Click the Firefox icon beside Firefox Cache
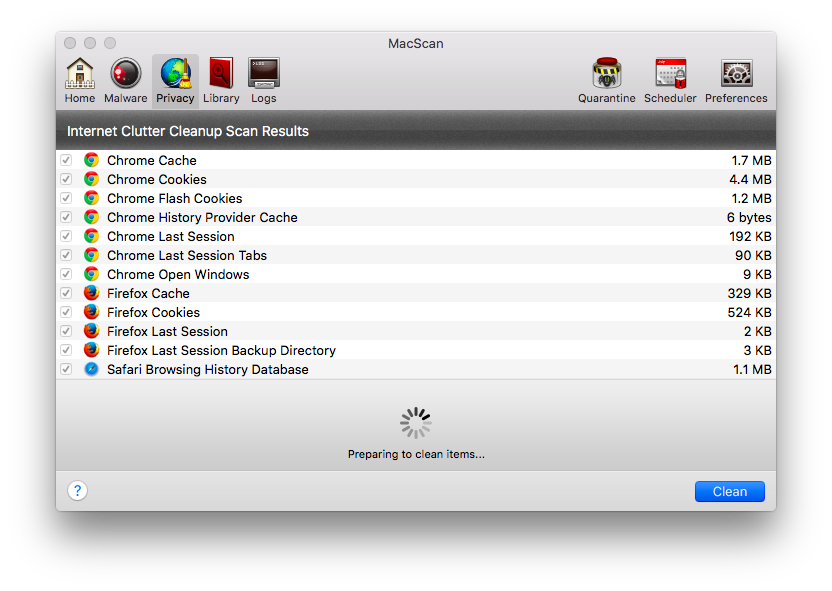832x591 pixels. pyautogui.click(x=91, y=293)
